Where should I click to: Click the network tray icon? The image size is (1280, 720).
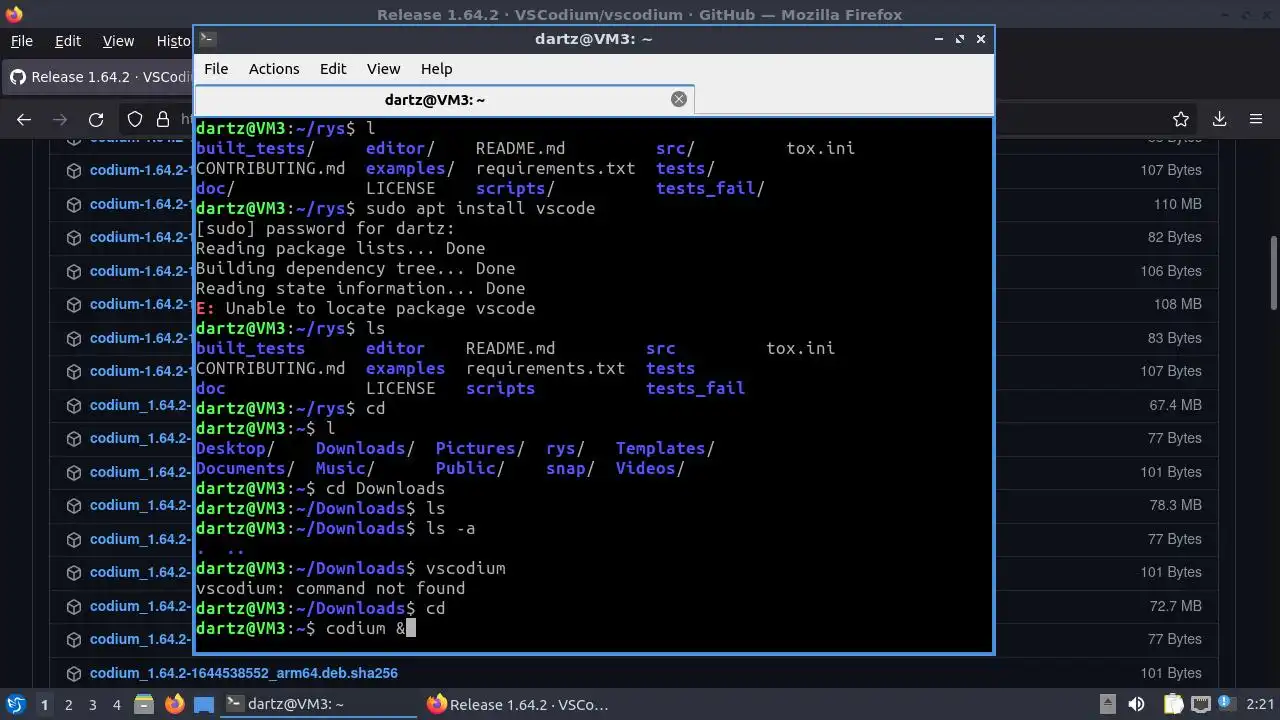coord(1201,704)
